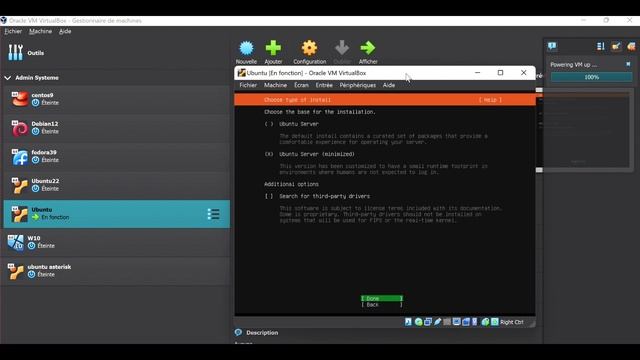The width and height of the screenshot is (640, 360).
Task: Click the rightmost notification panel icon
Action: [631, 47]
